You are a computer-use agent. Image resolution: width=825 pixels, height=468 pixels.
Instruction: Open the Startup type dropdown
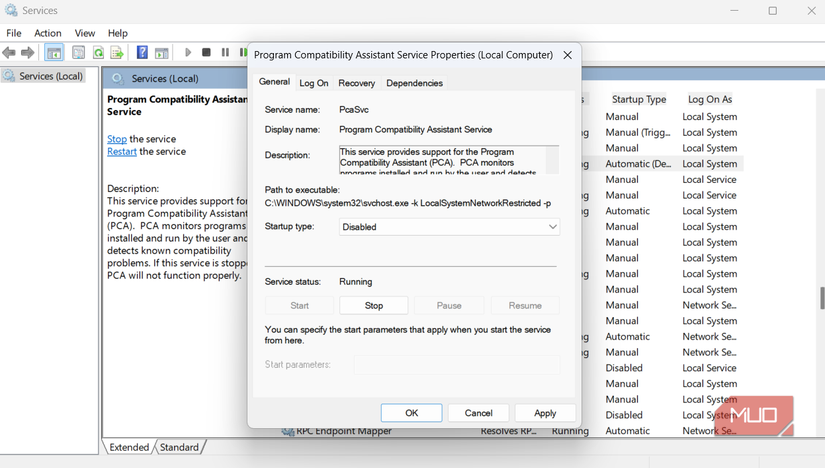point(449,227)
